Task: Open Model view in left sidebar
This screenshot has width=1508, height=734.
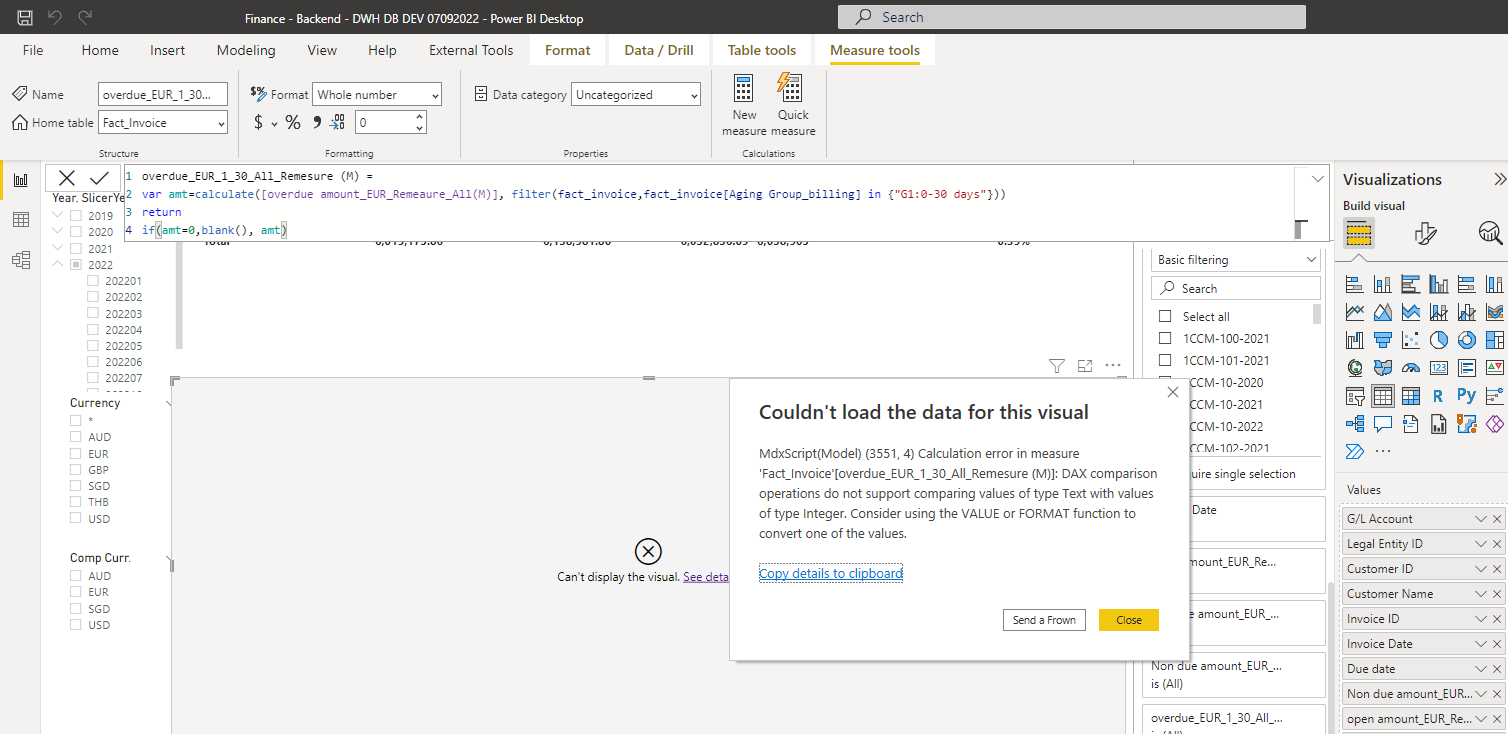Action: click(x=20, y=260)
